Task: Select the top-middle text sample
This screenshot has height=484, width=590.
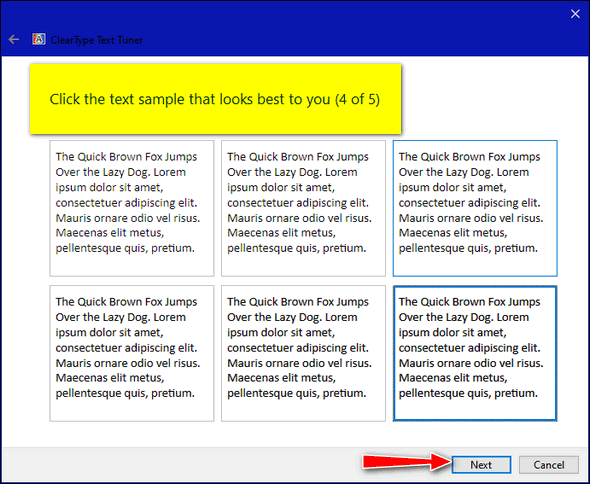Action: [303, 208]
